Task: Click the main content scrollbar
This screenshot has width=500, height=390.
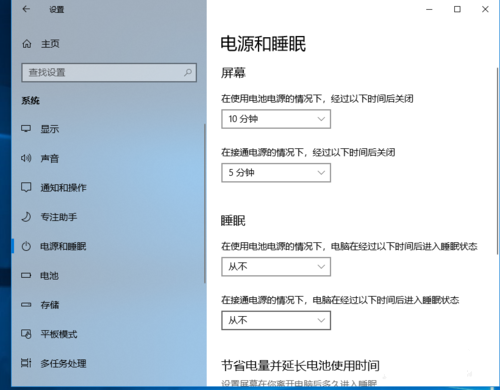Action: [498, 161]
